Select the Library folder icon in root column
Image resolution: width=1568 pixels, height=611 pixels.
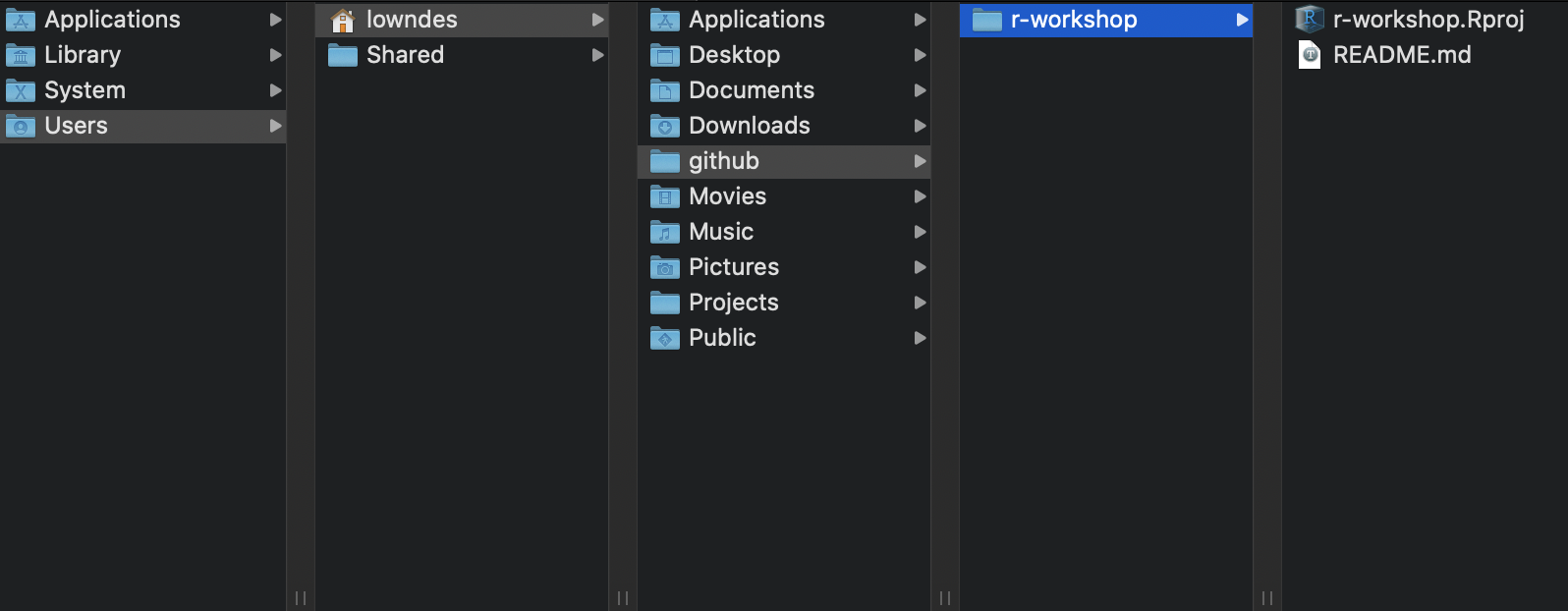21,55
